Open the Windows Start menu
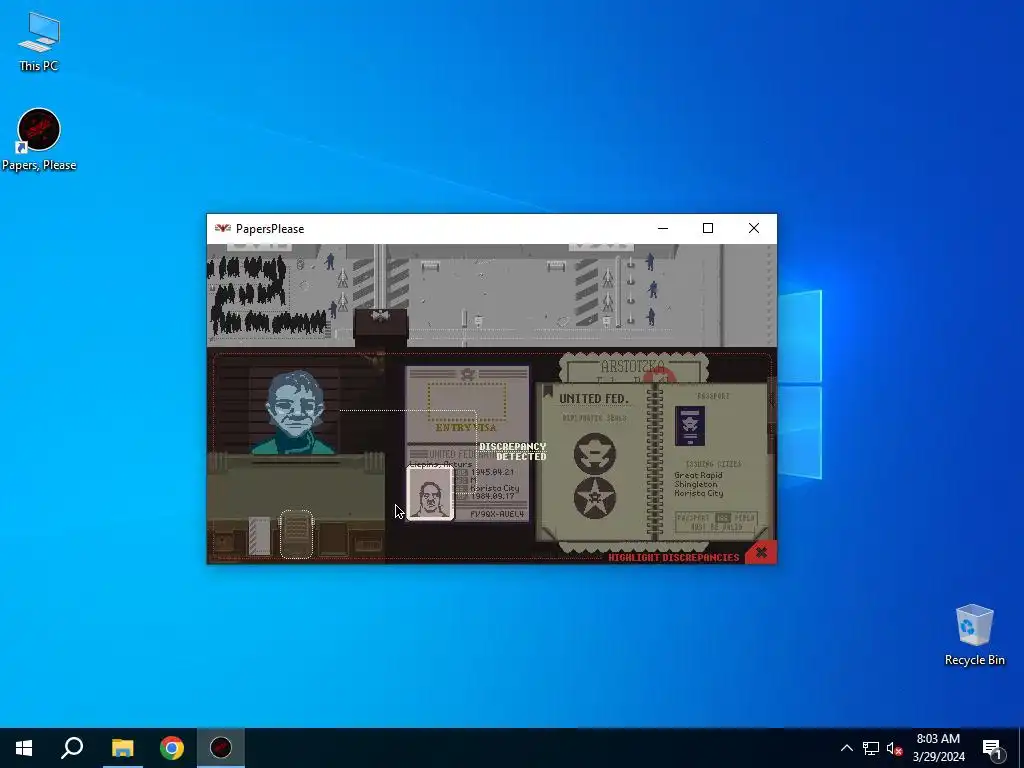The width and height of the screenshot is (1024, 768). point(24,748)
